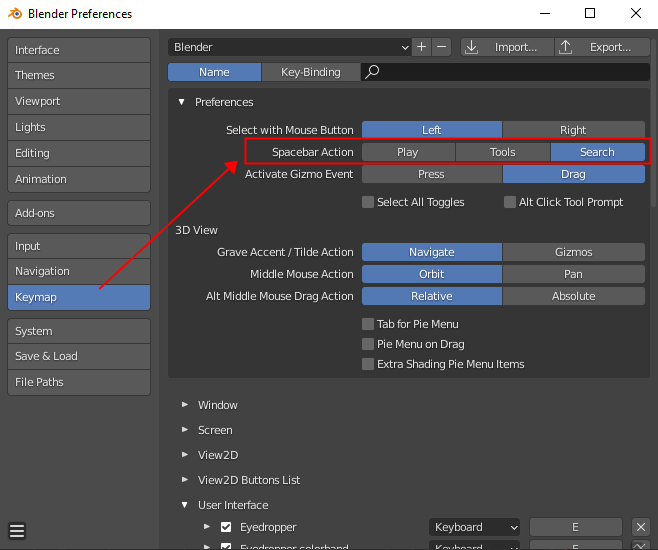Screen dimensions: 658x550
Task: Open the Keyboard type dropdown for Eyedropper
Action: 475,527
